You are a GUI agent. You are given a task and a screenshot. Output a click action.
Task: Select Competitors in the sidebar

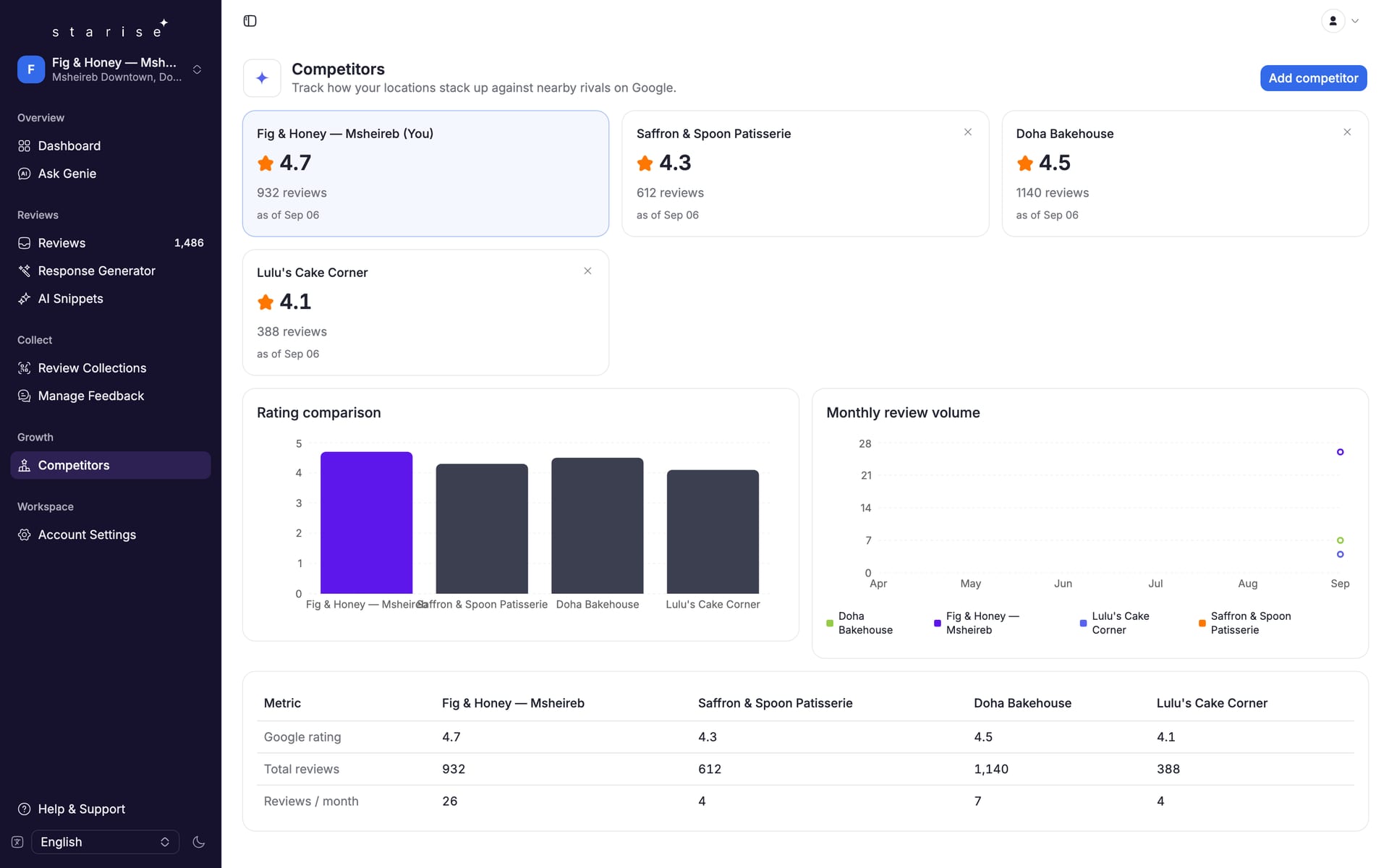coord(111,465)
